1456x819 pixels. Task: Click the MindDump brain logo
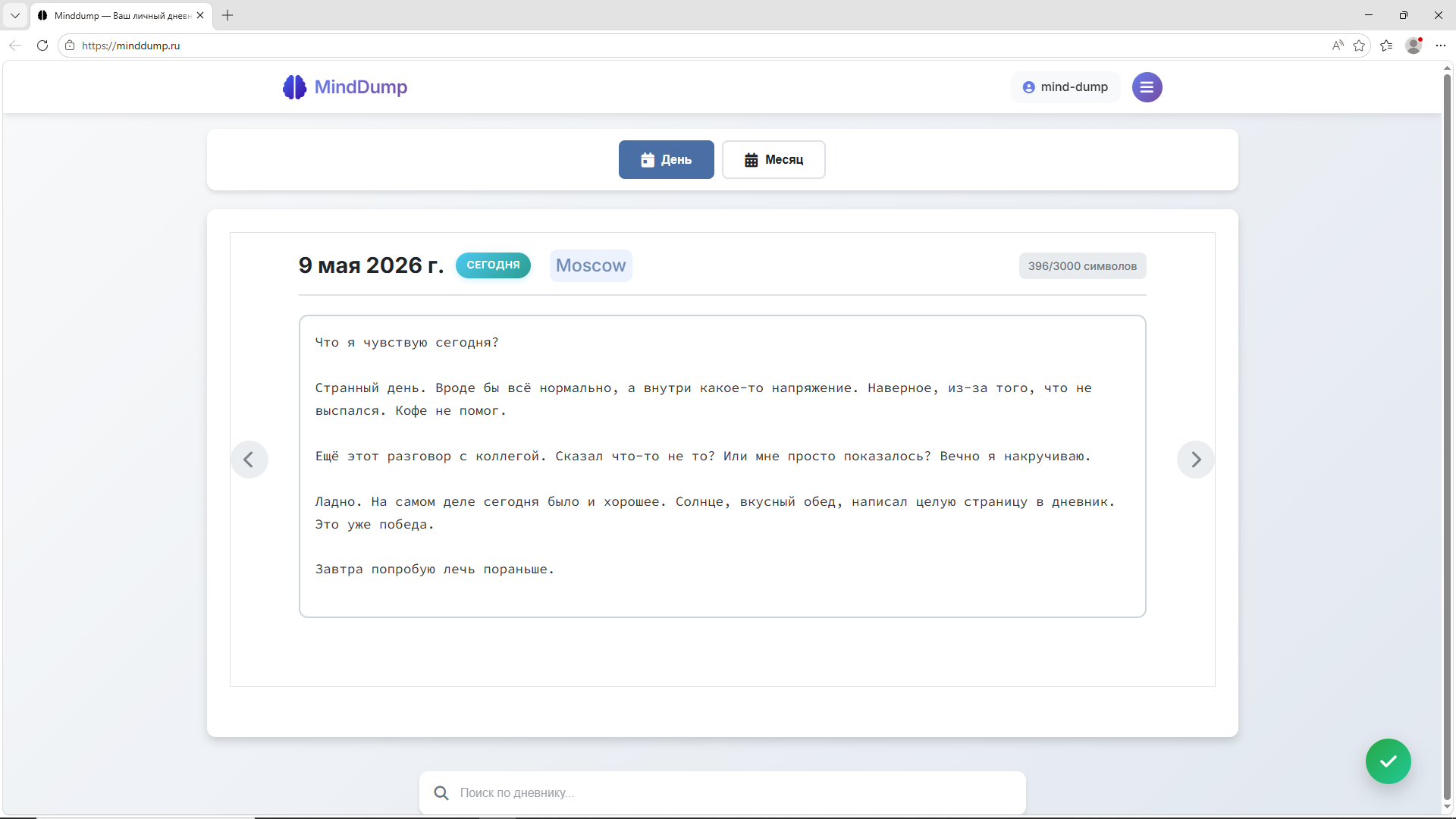[x=294, y=87]
